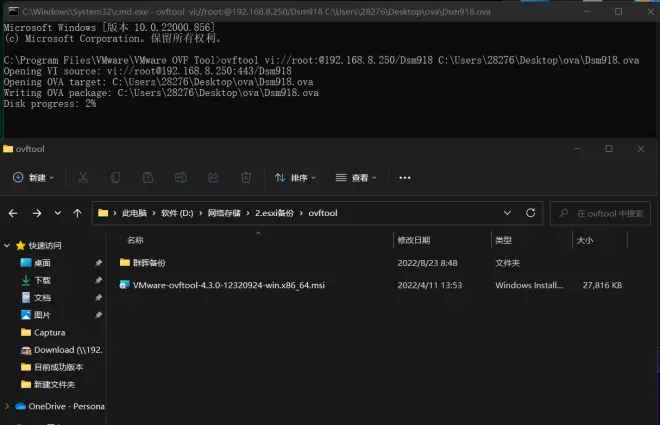Refresh the ovftool folder view
Viewport: 660px width, 425px height.
pyautogui.click(x=530, y=213)
